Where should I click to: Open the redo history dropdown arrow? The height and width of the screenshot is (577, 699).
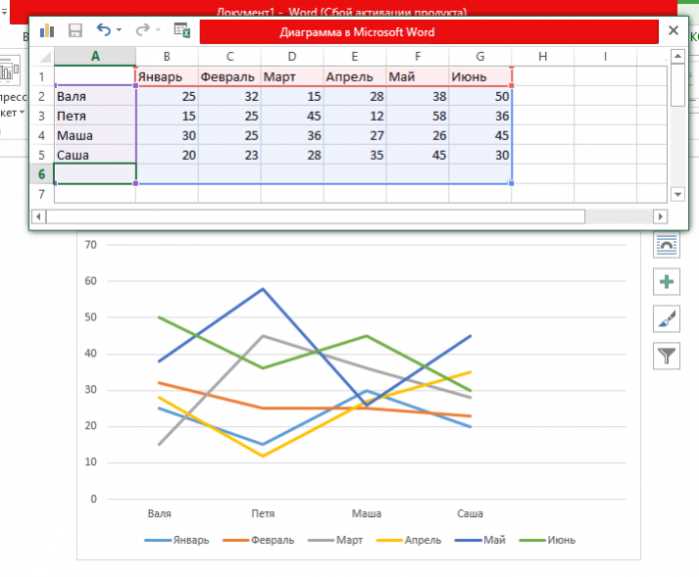pyautogui.click(x=158, y=30)
